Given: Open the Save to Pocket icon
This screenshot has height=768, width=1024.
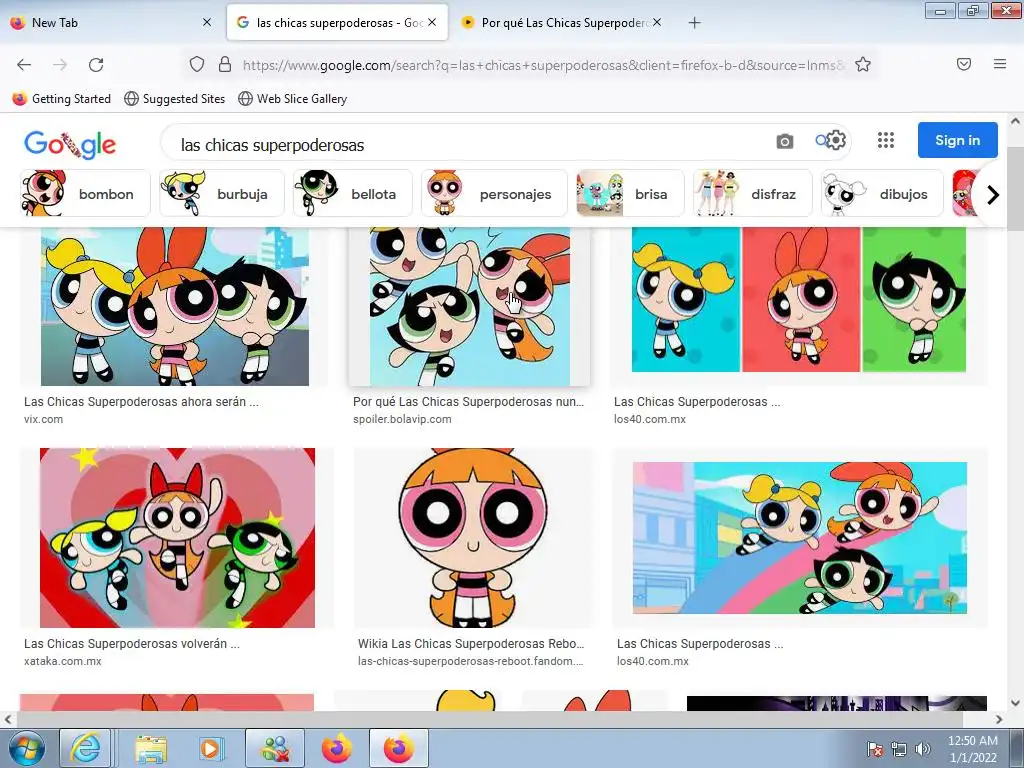Looking at the screenshot, I should pyautogui.click(x=964, y=64).
